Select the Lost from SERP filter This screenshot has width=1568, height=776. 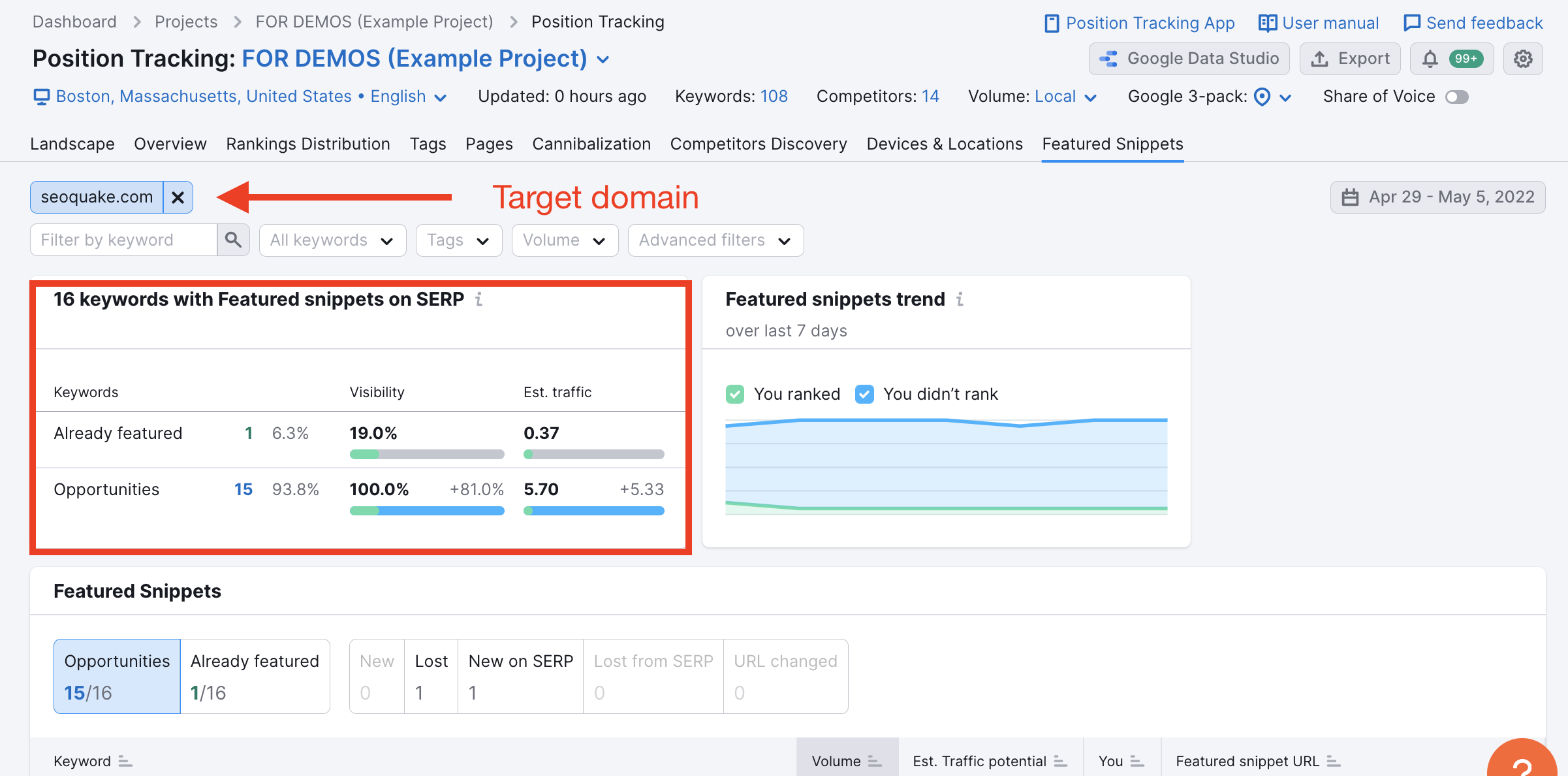653,677
